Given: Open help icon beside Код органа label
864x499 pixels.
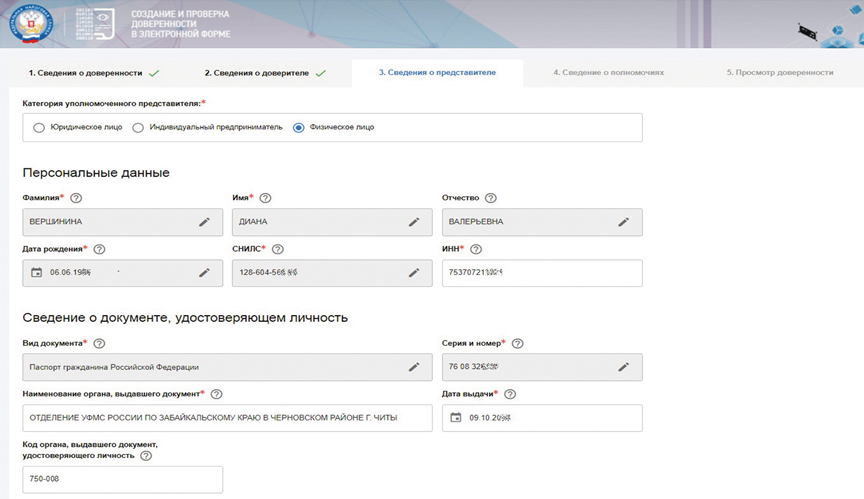Looking at the screenshot, I should pyautogui.click(x=146, y=456).
